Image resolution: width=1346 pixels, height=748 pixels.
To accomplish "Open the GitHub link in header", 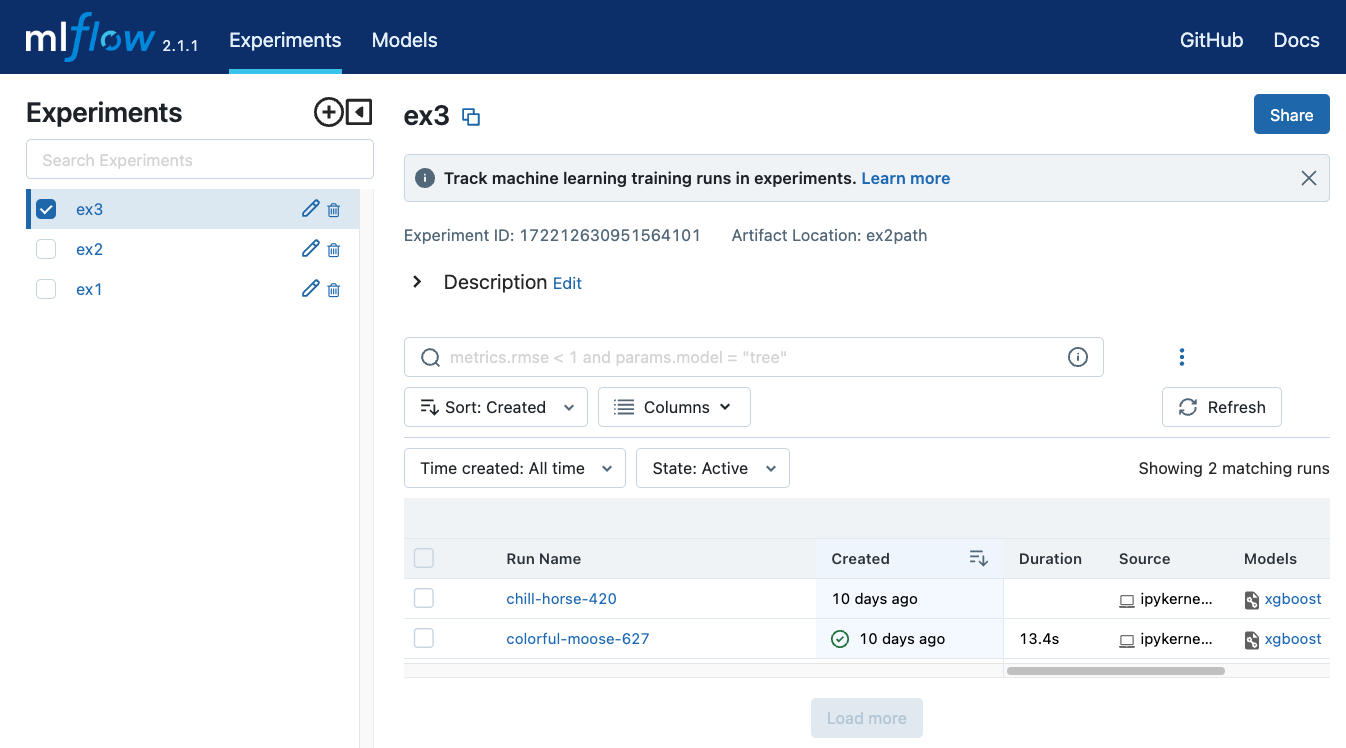I will coord(1211,40).
